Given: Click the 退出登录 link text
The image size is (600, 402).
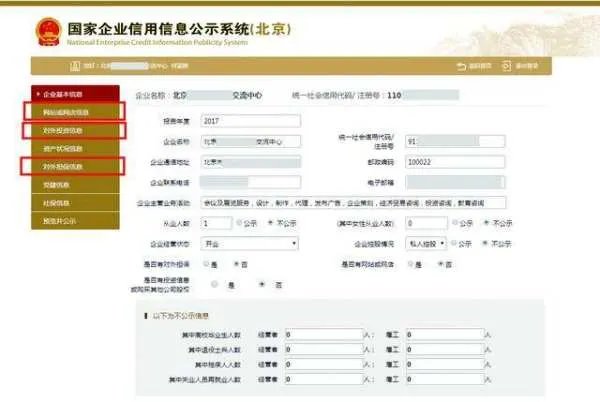Looking at the screenshot, I should 527,66.
